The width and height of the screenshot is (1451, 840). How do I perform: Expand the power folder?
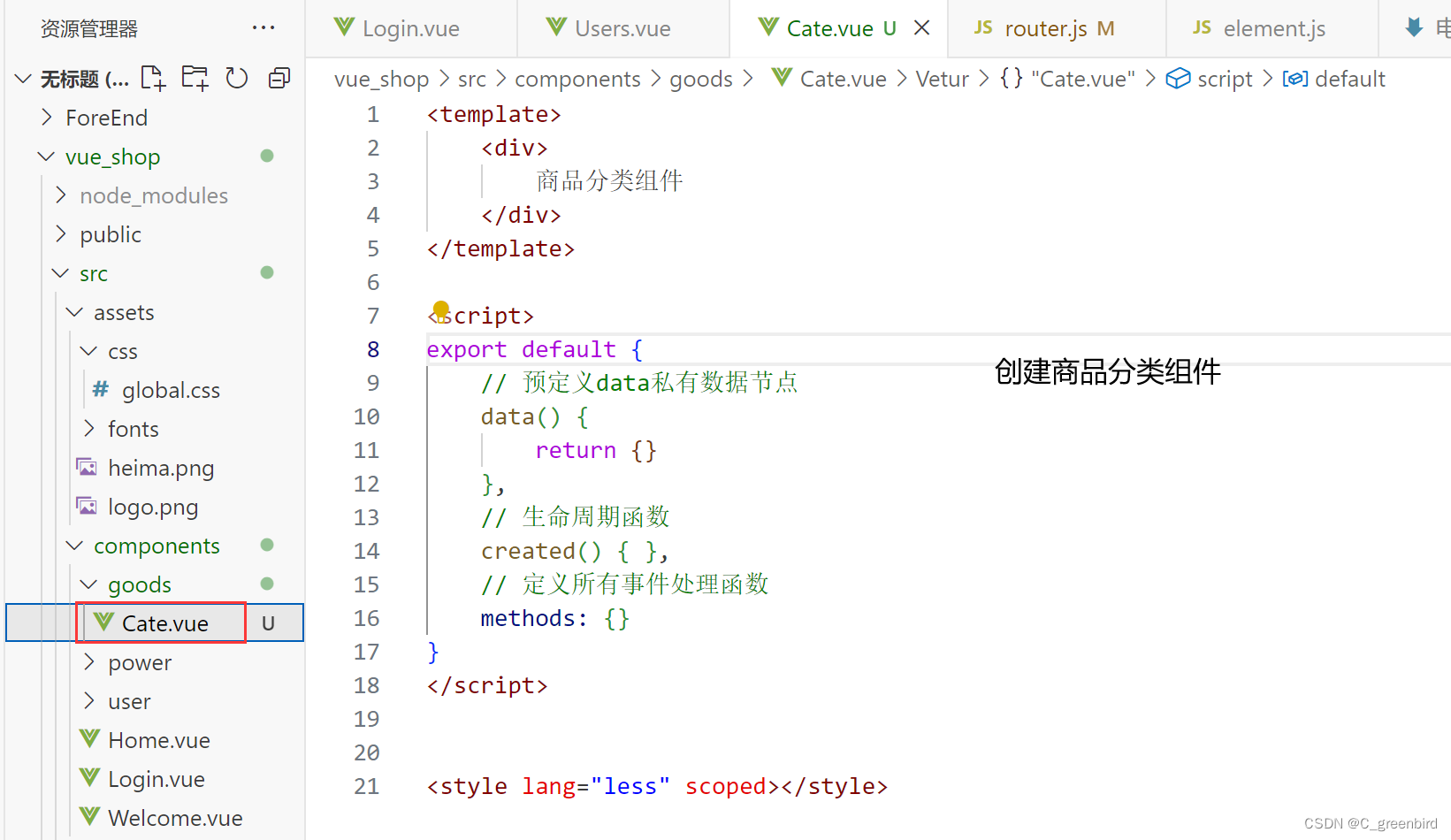pos(89,661)
